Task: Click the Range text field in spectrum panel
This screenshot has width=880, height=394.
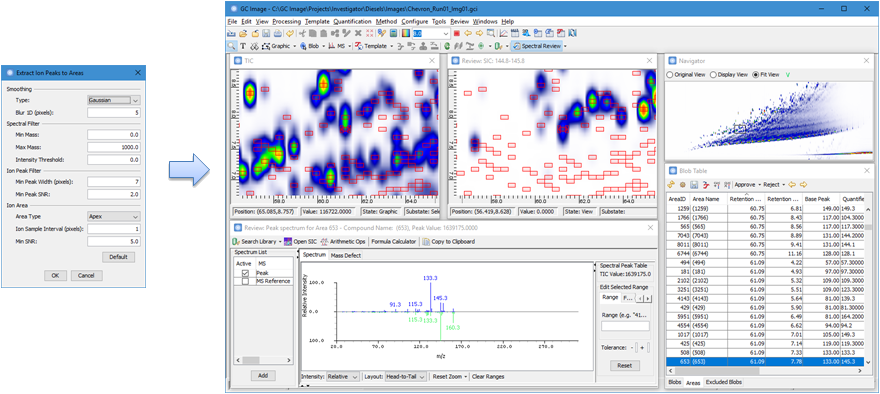Action: [x=625, y=326]
